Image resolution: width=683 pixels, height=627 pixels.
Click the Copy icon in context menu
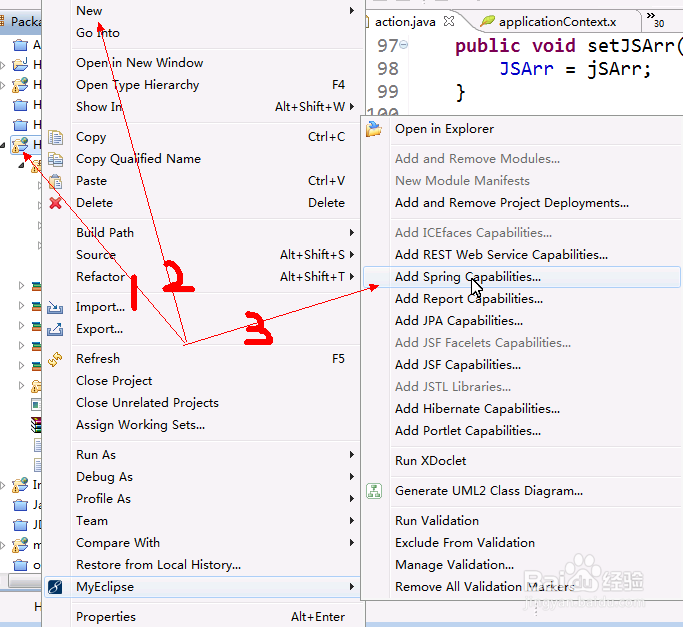tap(55, 137)
